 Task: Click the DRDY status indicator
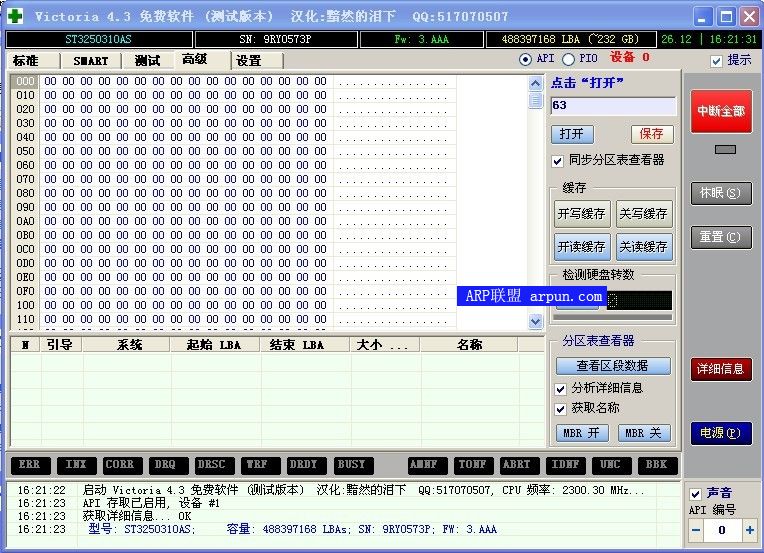coord(306,465)
